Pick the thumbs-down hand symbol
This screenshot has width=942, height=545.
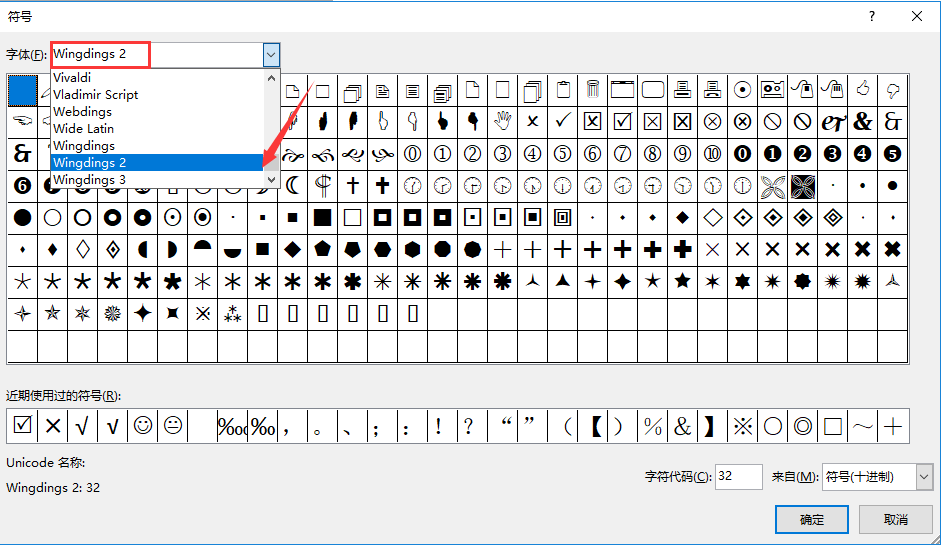point(893,90)
